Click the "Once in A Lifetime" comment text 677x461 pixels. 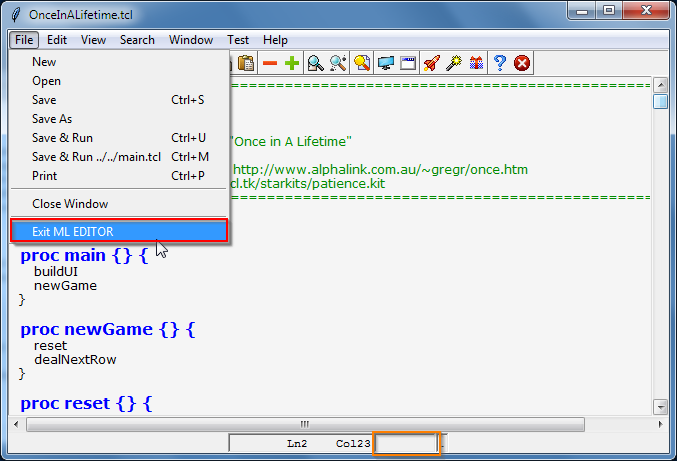(x=291, y=142)
